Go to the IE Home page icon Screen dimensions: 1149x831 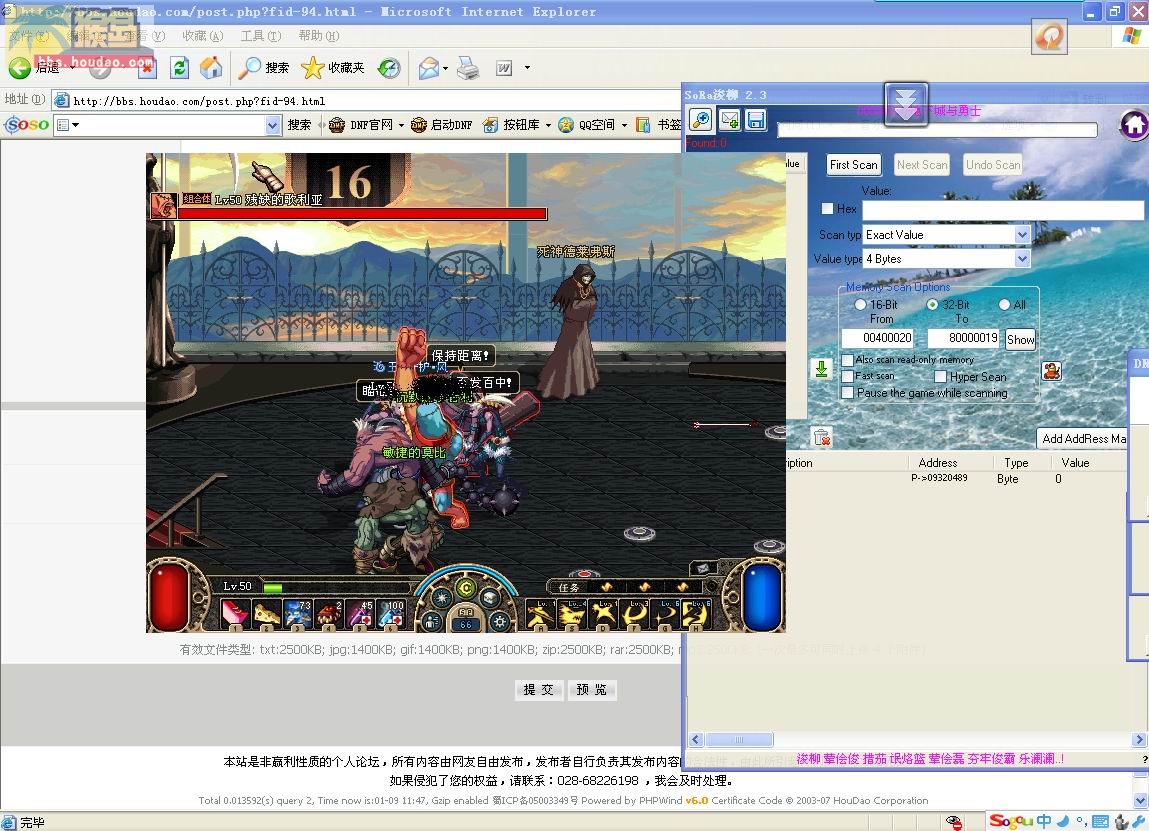tap(211, 68)
